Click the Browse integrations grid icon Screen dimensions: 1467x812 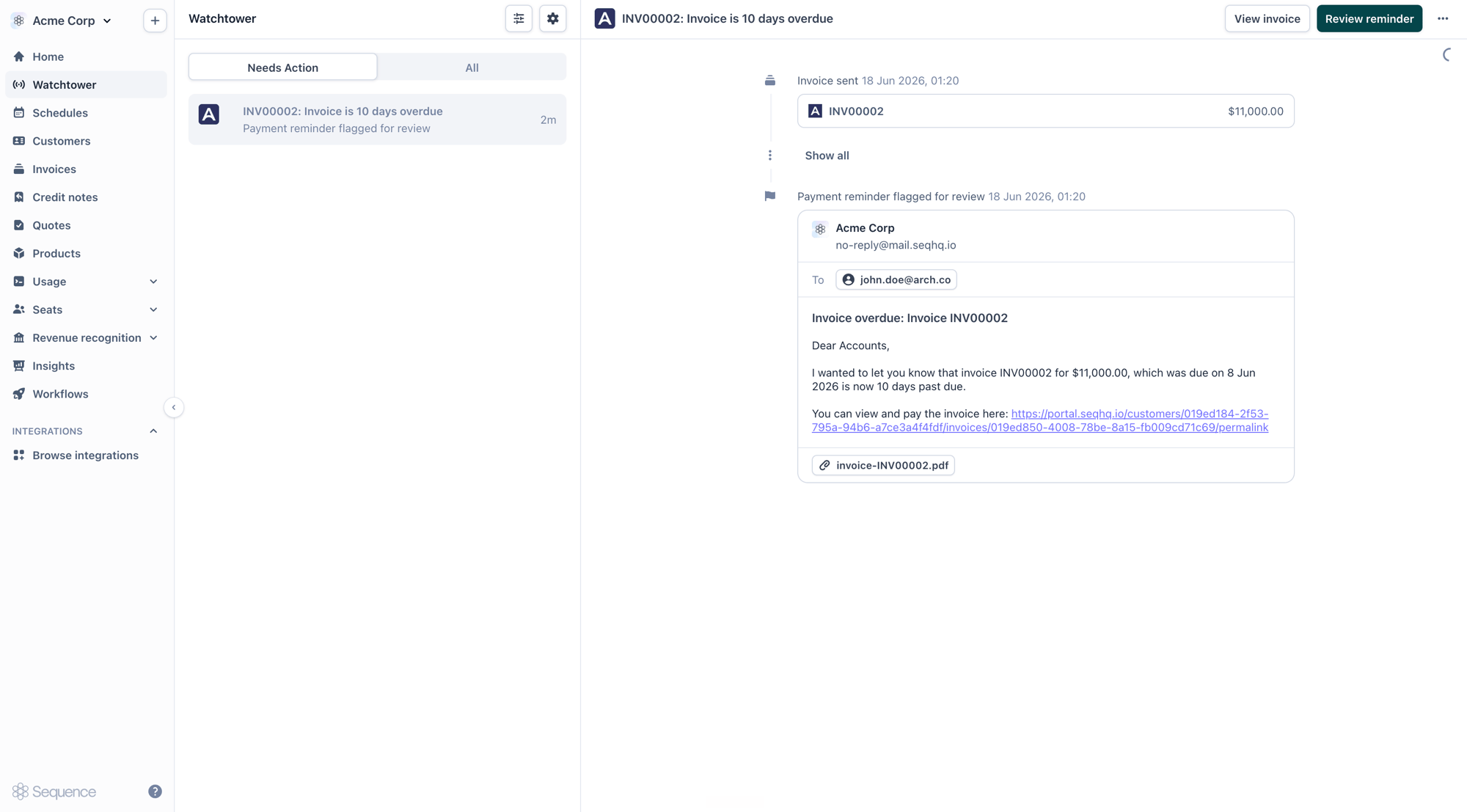[x=19, y=456]
